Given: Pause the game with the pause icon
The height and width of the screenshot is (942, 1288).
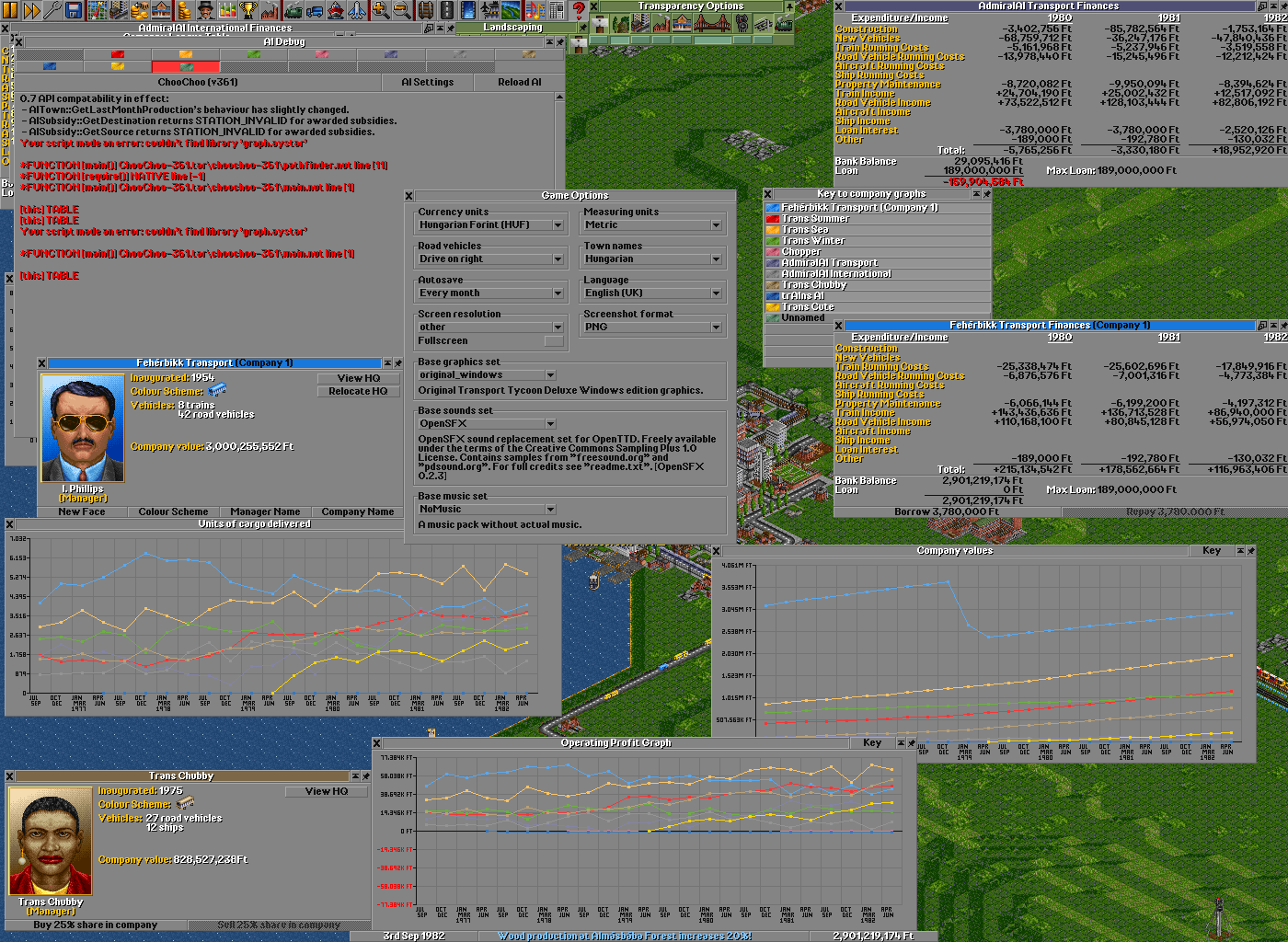Looking at the screenshot, I should point(10,10).
